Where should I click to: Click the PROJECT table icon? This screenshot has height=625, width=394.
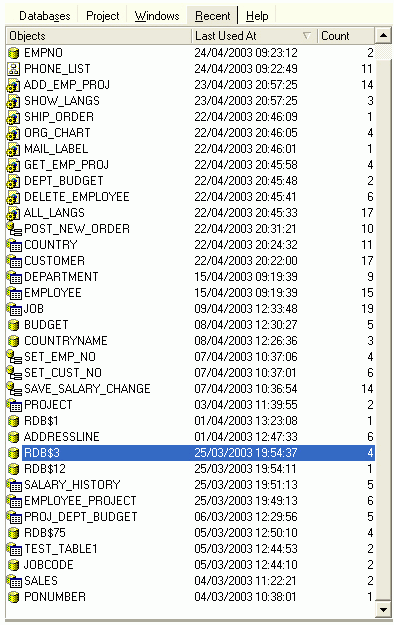(14, 405)
